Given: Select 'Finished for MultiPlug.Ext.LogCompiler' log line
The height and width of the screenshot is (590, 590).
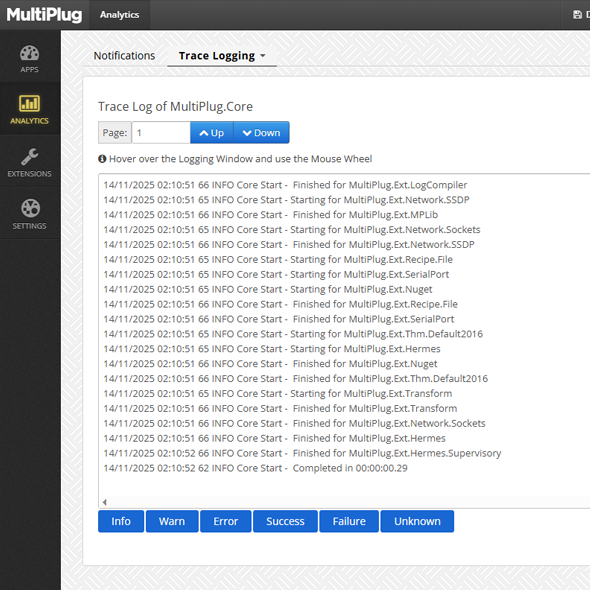Looking at the screenshot, I should coord(285,185).
